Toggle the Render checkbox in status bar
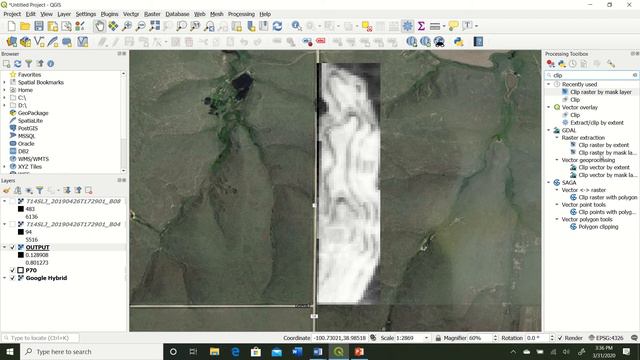 click(x=560, y=338)
